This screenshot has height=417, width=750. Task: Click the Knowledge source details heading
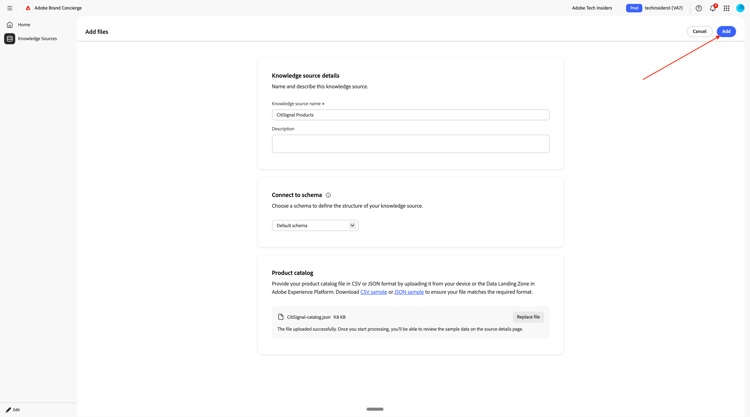pos(305,76)
